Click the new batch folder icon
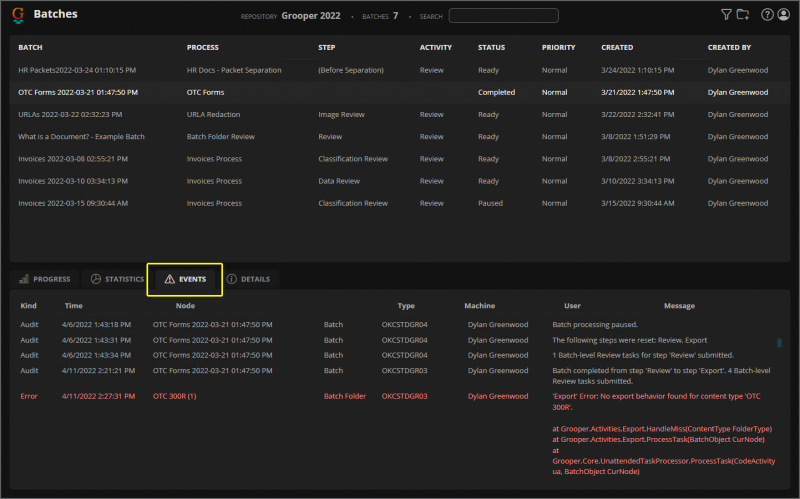 pyautogui.click(x=742, y=15)
